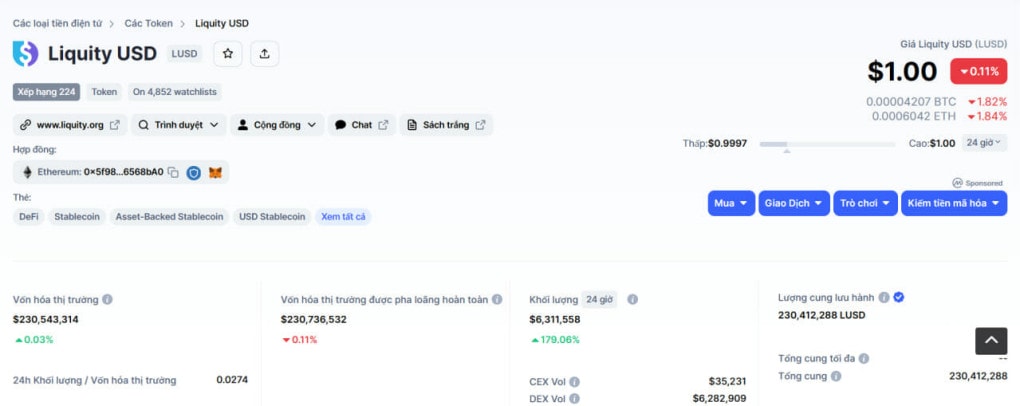Click the low-high price range slider

pos(827,144)
